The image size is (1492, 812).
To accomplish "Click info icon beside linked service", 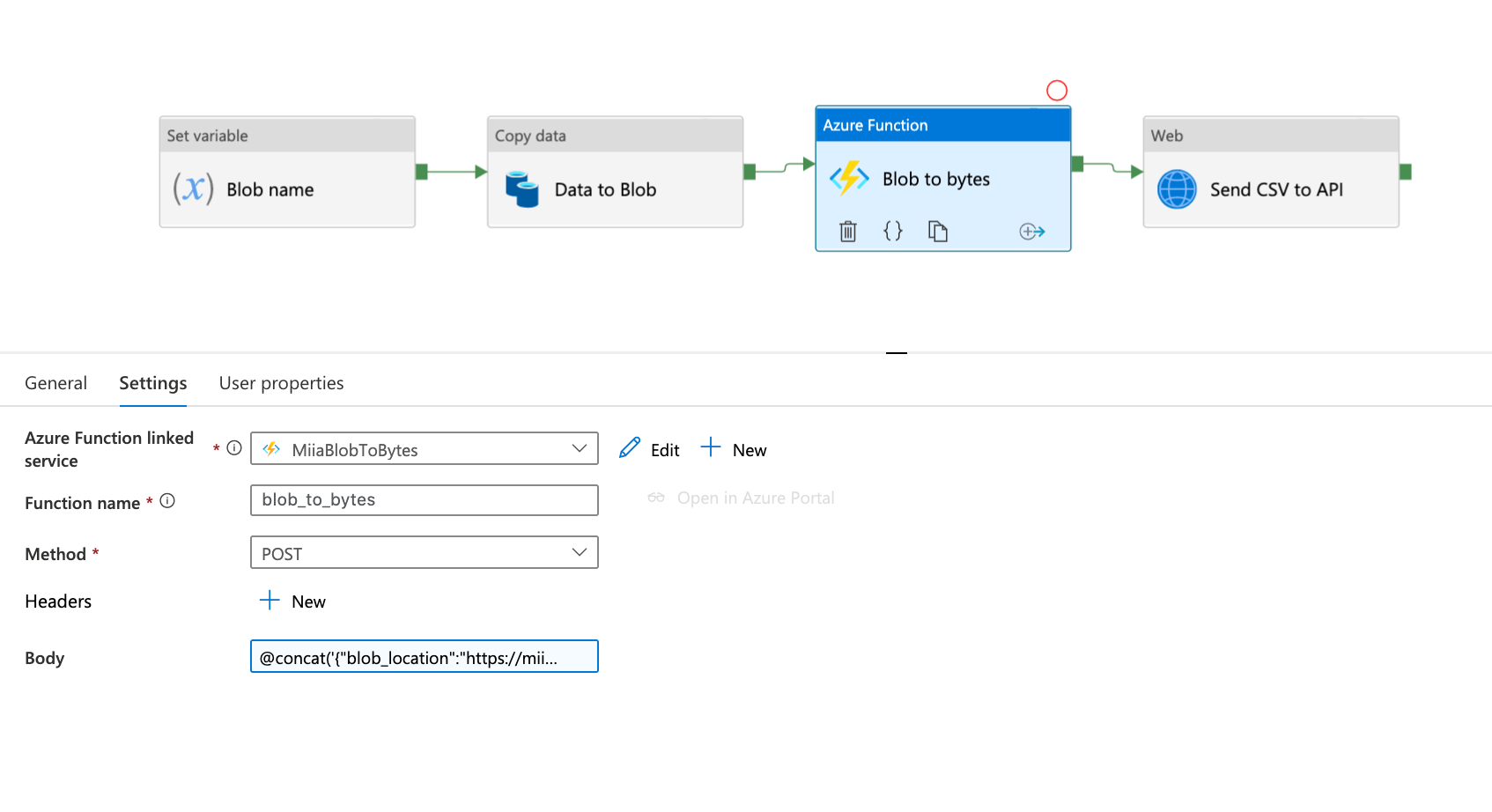I will pyautogui.click(x=234, y=448).
